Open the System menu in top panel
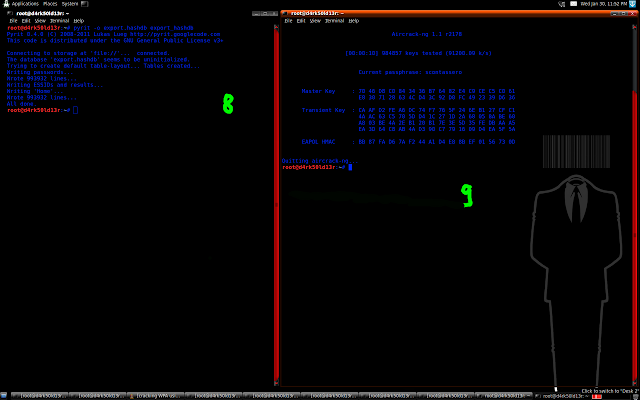Screen dimensions: 640x400 pos(70,4)
